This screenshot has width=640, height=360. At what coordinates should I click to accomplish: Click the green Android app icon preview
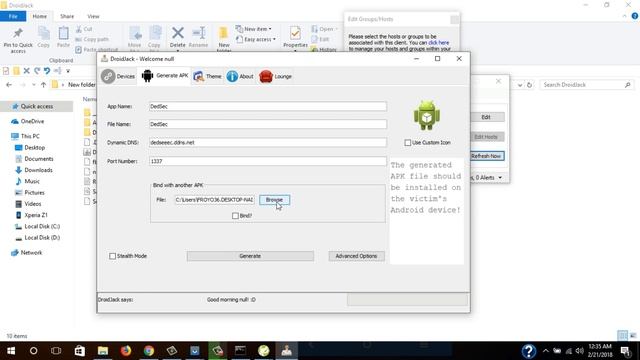427,116
